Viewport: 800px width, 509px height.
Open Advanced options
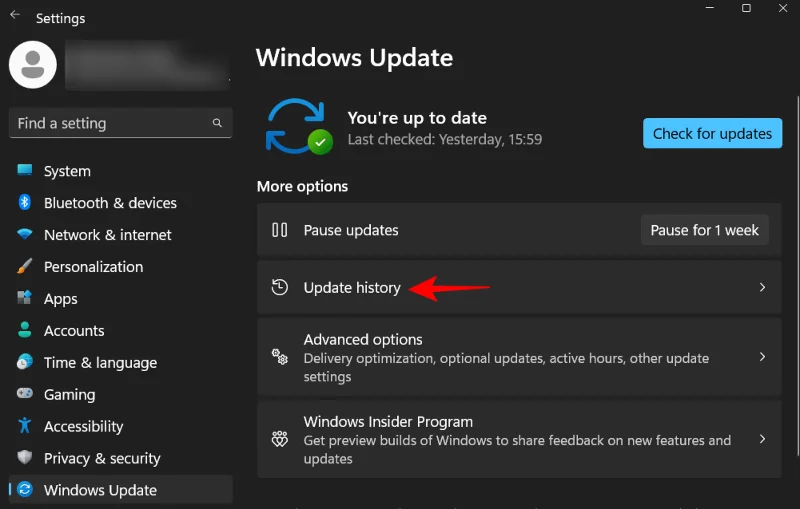click(519, 357)
